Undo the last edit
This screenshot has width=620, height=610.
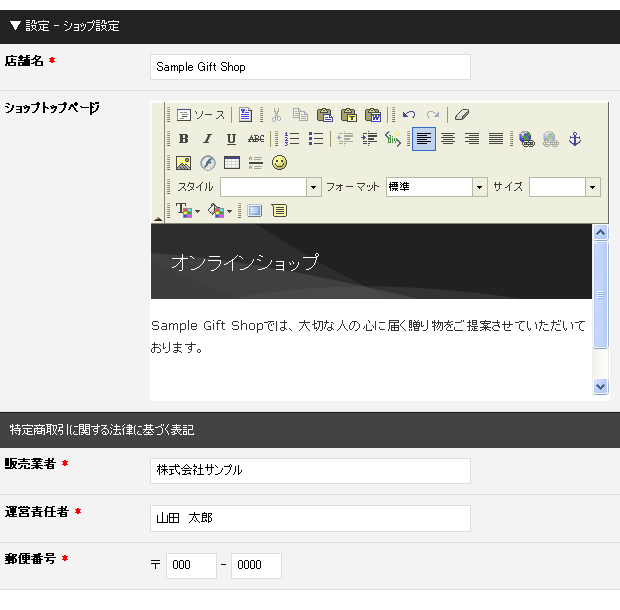[x=409, y=115]
